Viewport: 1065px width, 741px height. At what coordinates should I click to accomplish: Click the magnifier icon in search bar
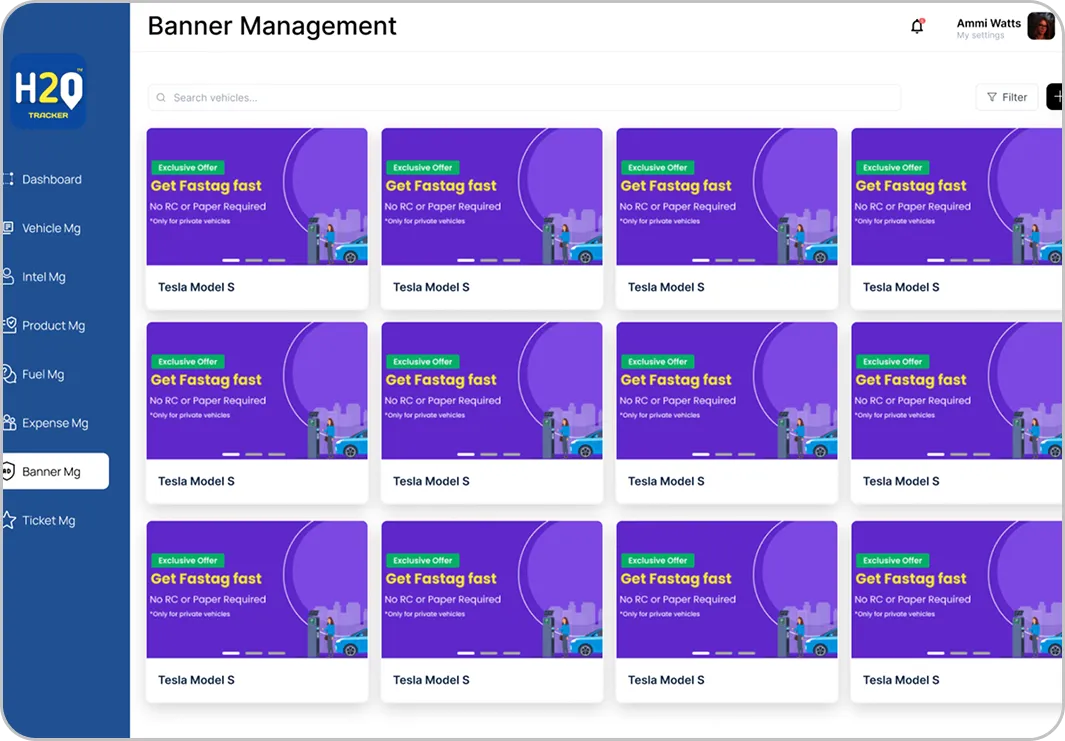click(x=161, y=98)
